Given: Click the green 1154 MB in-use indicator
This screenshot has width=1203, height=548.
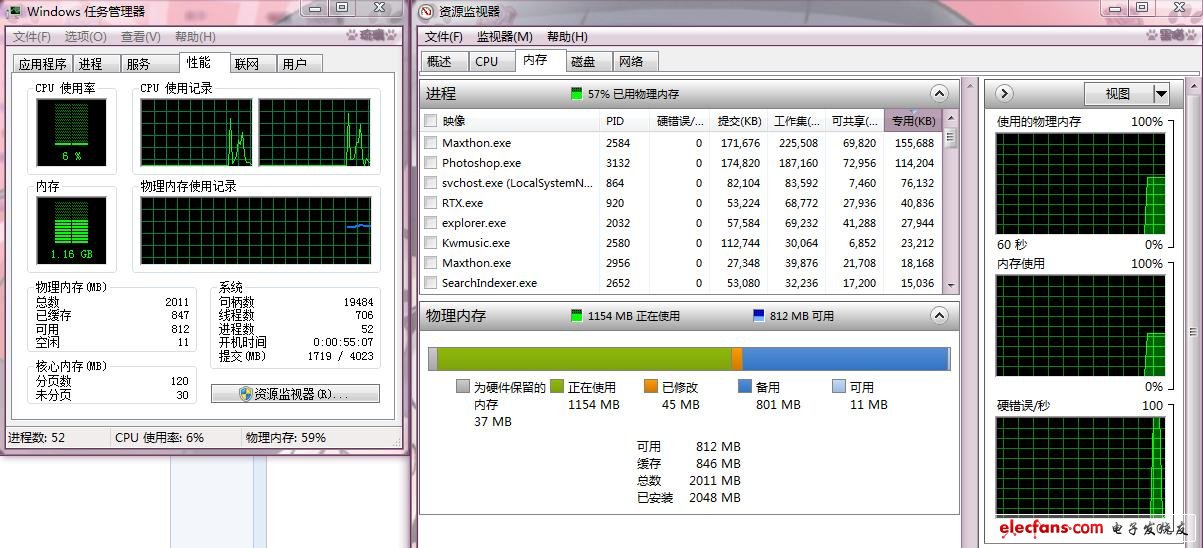Looking at the screenshot, I should pos(576,316).
